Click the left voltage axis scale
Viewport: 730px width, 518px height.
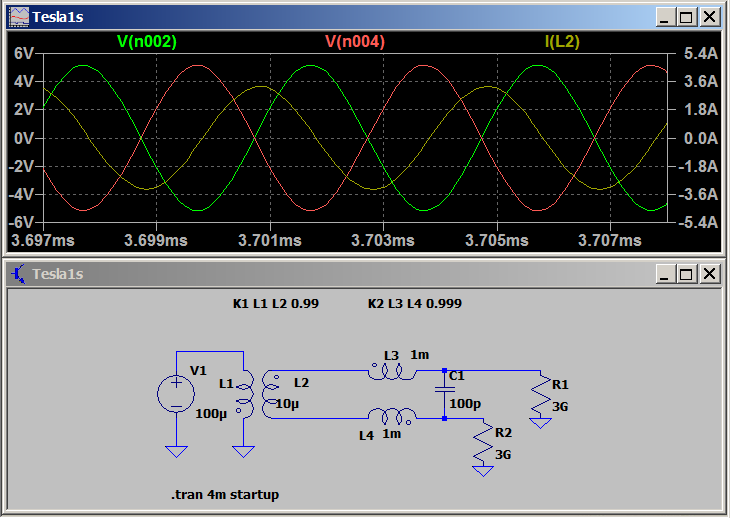coord(22,137)
